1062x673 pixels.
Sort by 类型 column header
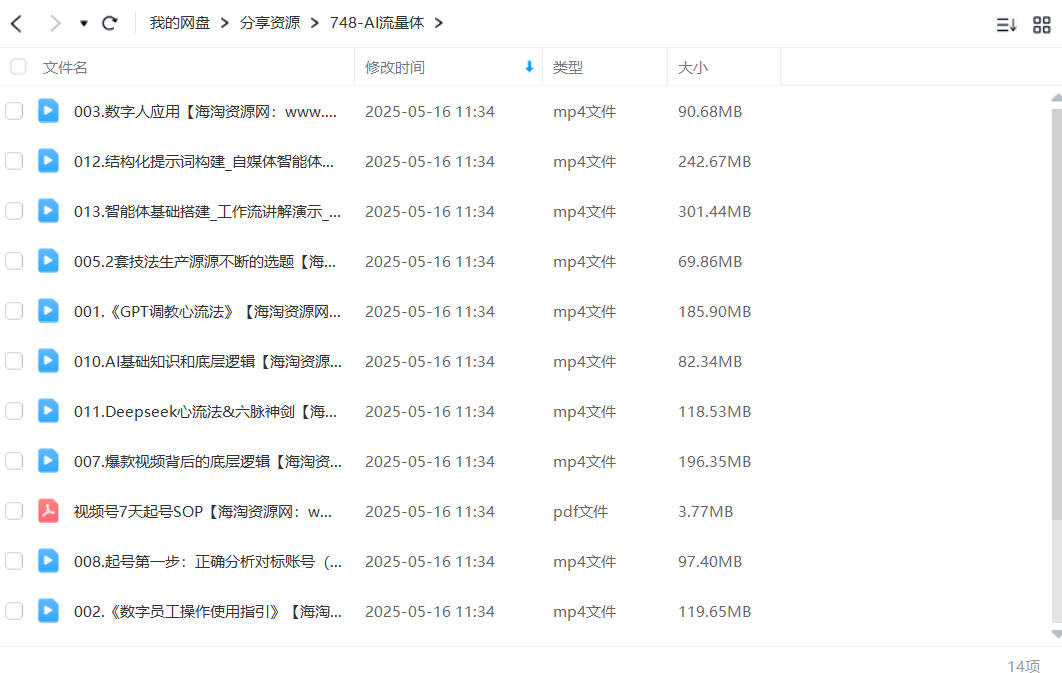[568, 68]
